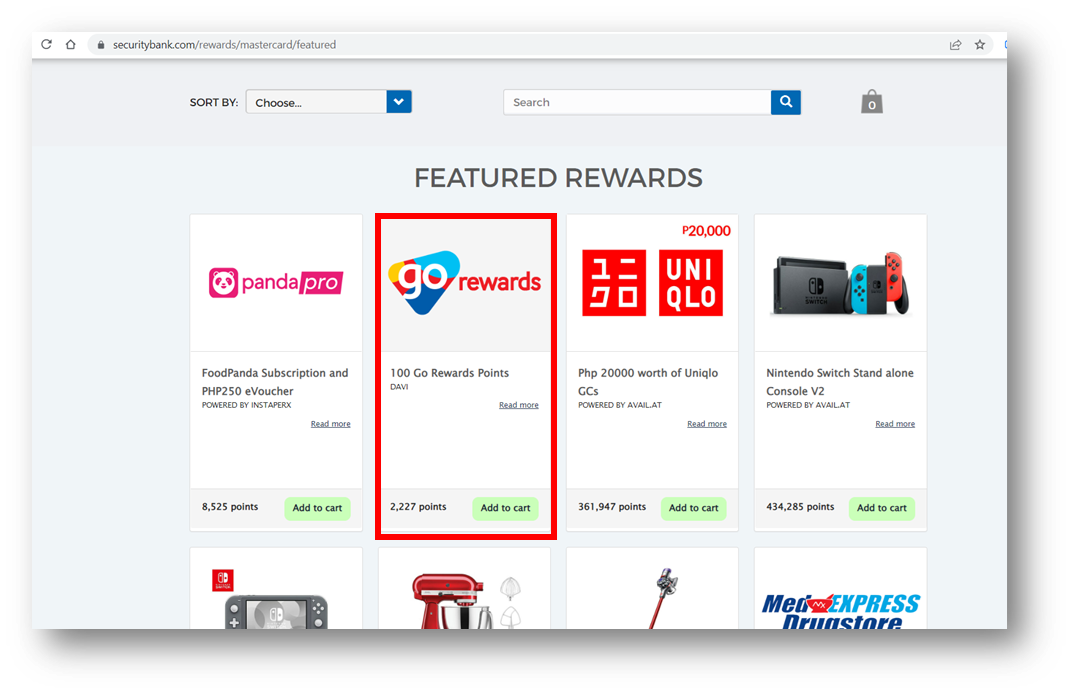Add Nintendo Switch Console to cart

(881, 508)
